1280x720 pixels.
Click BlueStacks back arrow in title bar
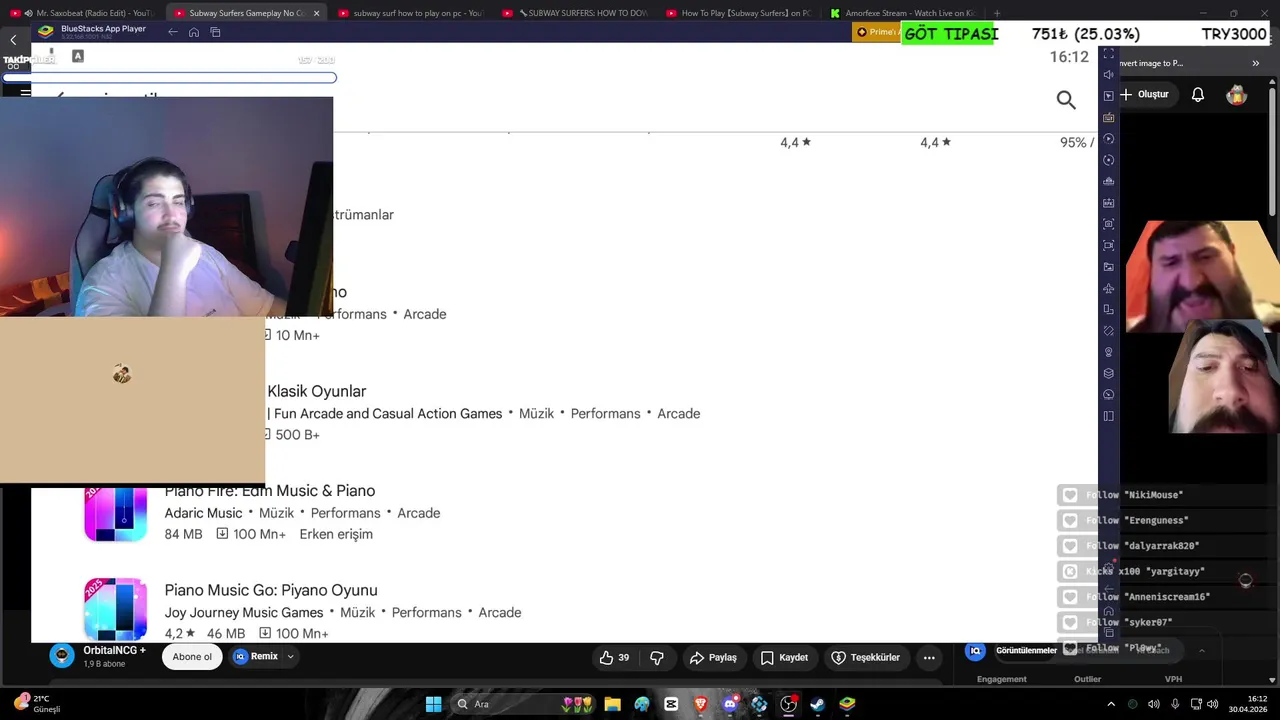tap(173, 32)
